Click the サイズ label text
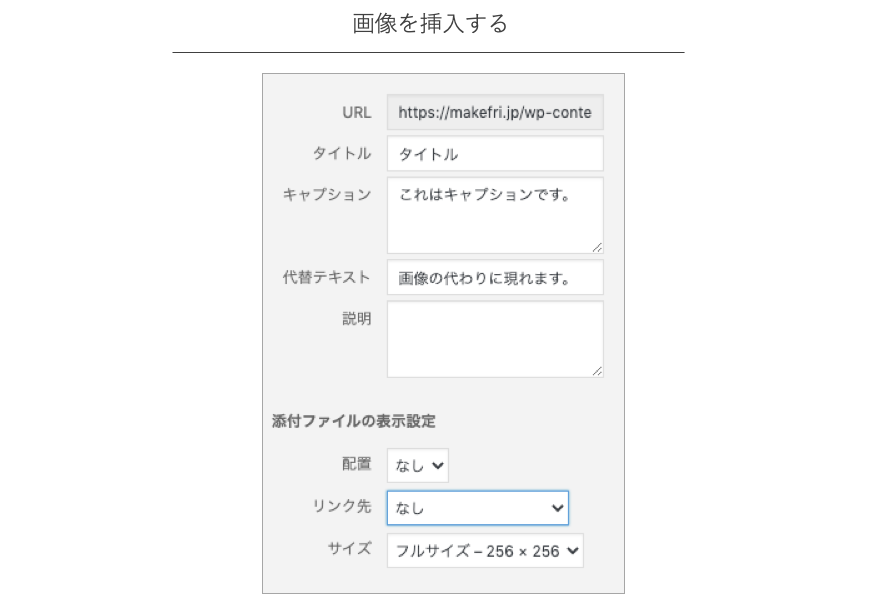 click(349, 548)
